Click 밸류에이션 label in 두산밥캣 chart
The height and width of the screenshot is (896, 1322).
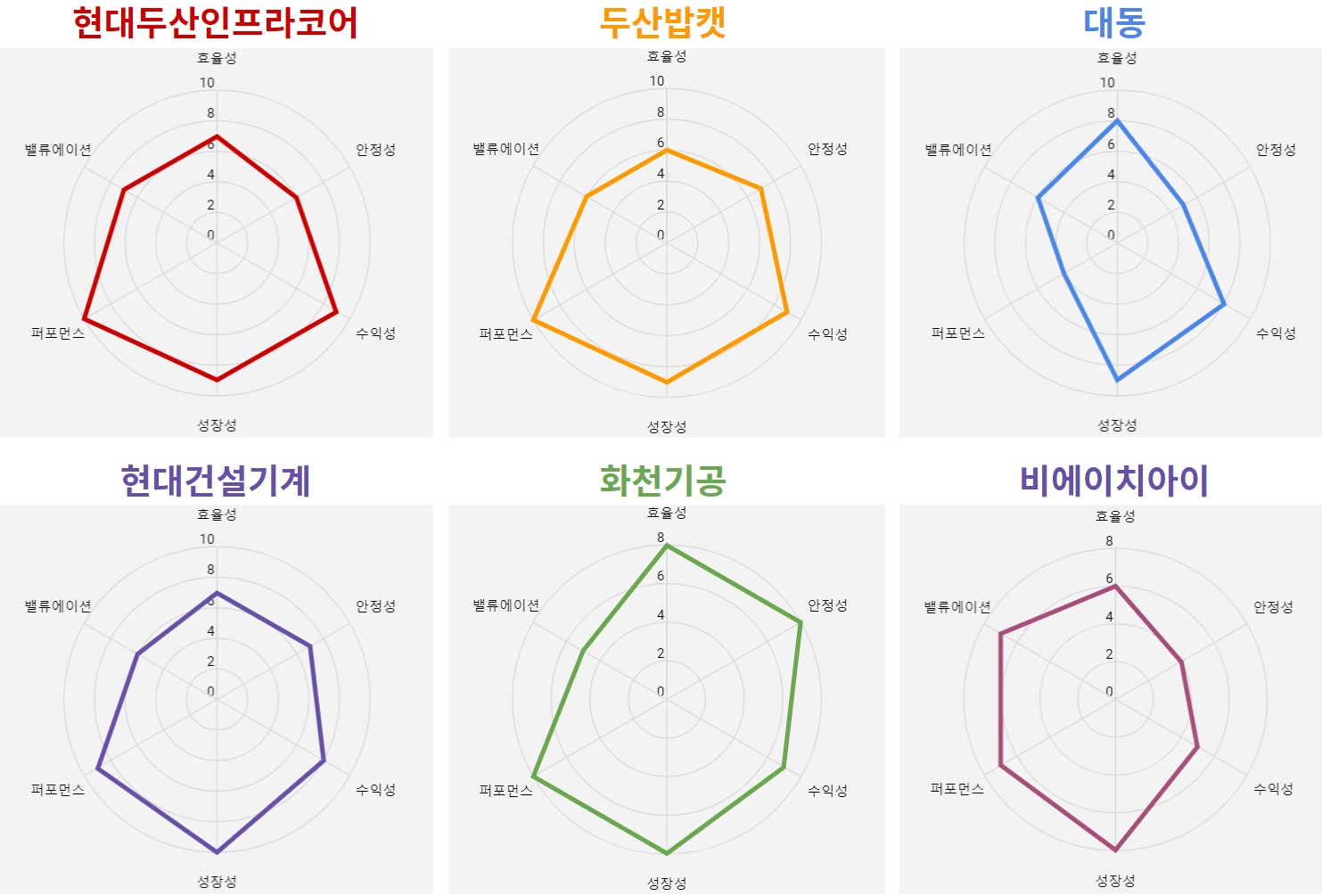(x=506, y=149)
